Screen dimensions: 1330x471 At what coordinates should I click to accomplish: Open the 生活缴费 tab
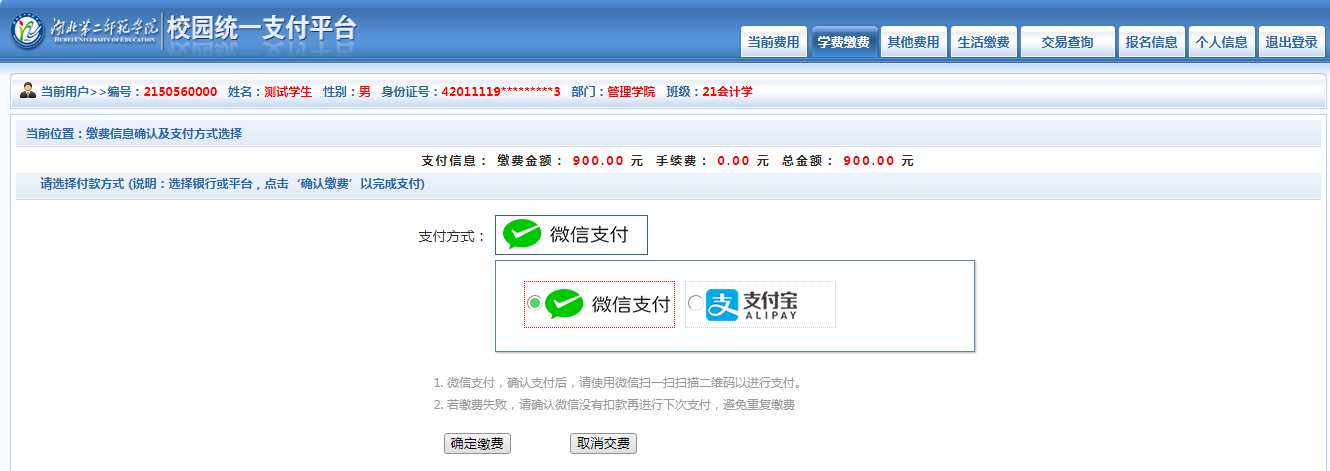[983, 42]
